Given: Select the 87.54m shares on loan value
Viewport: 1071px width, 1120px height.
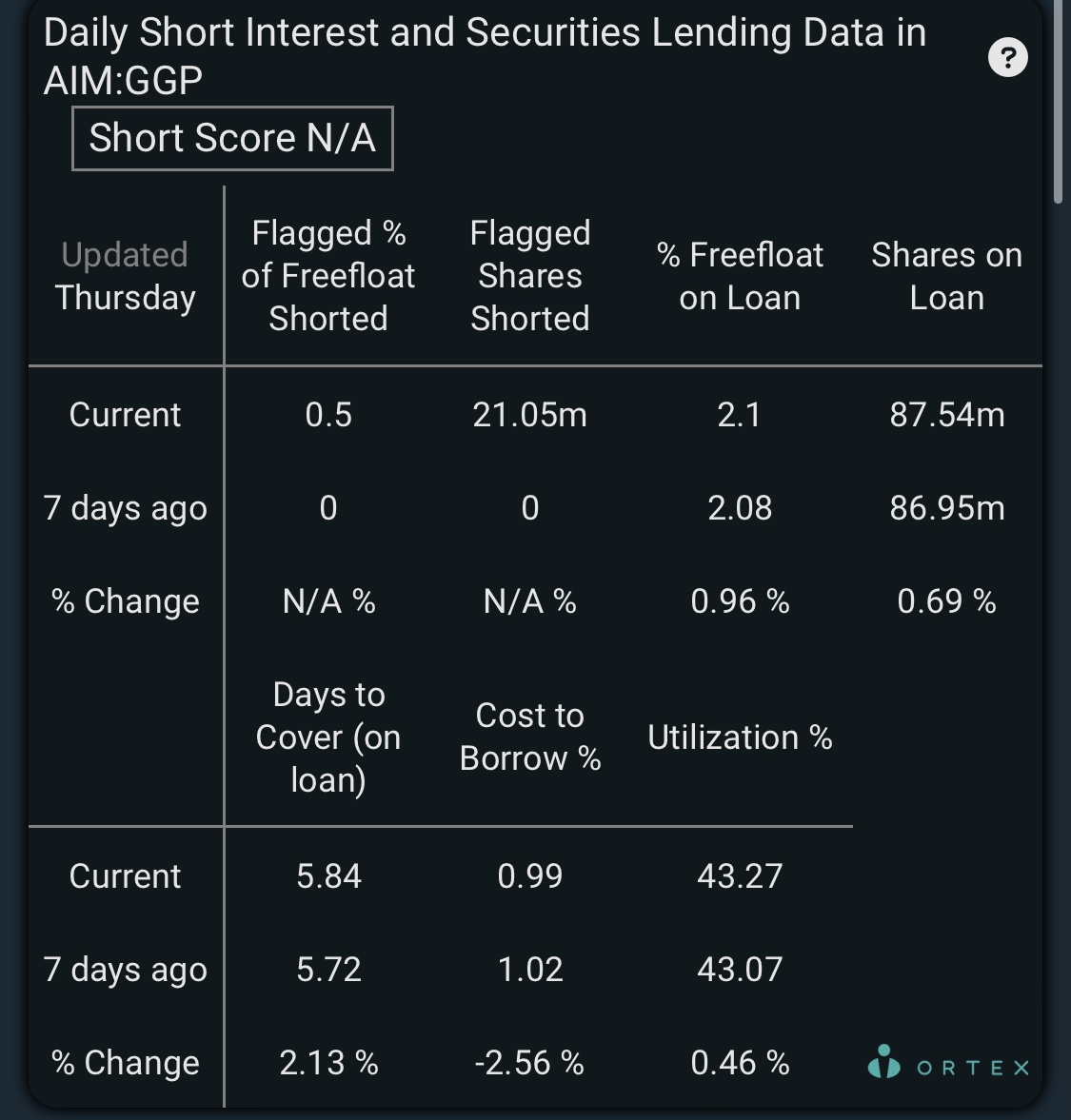Looking at the screenshot, I should tap(946, 414).
